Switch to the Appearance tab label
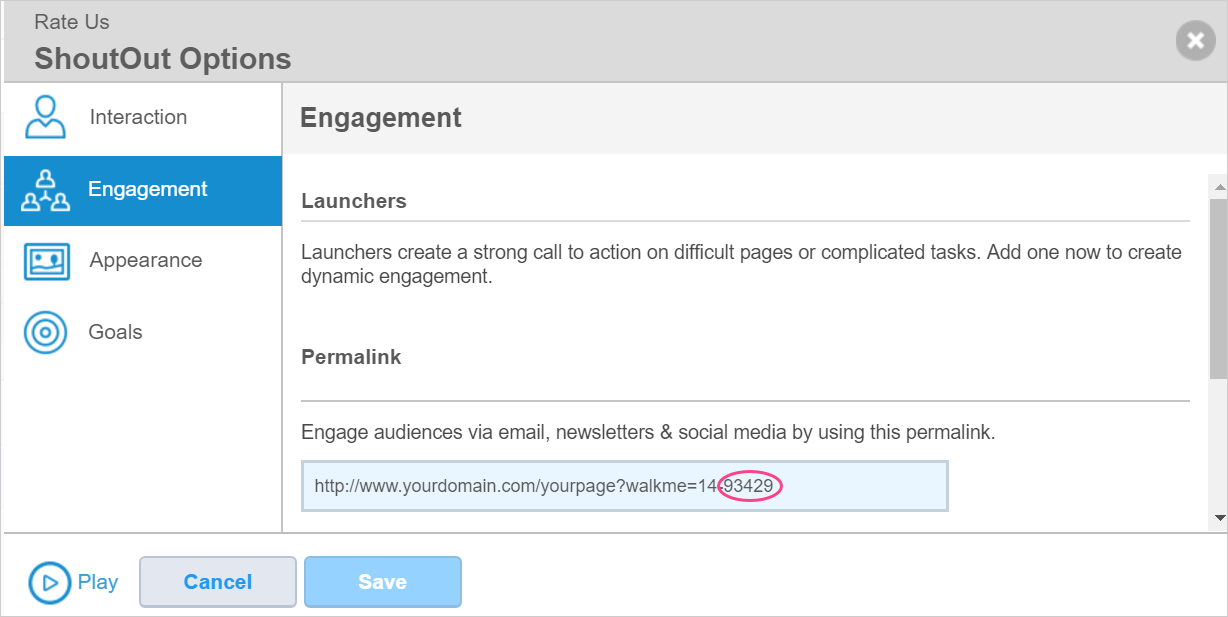1228x617 pixels. pyautogui.click(x=146, y=260)
